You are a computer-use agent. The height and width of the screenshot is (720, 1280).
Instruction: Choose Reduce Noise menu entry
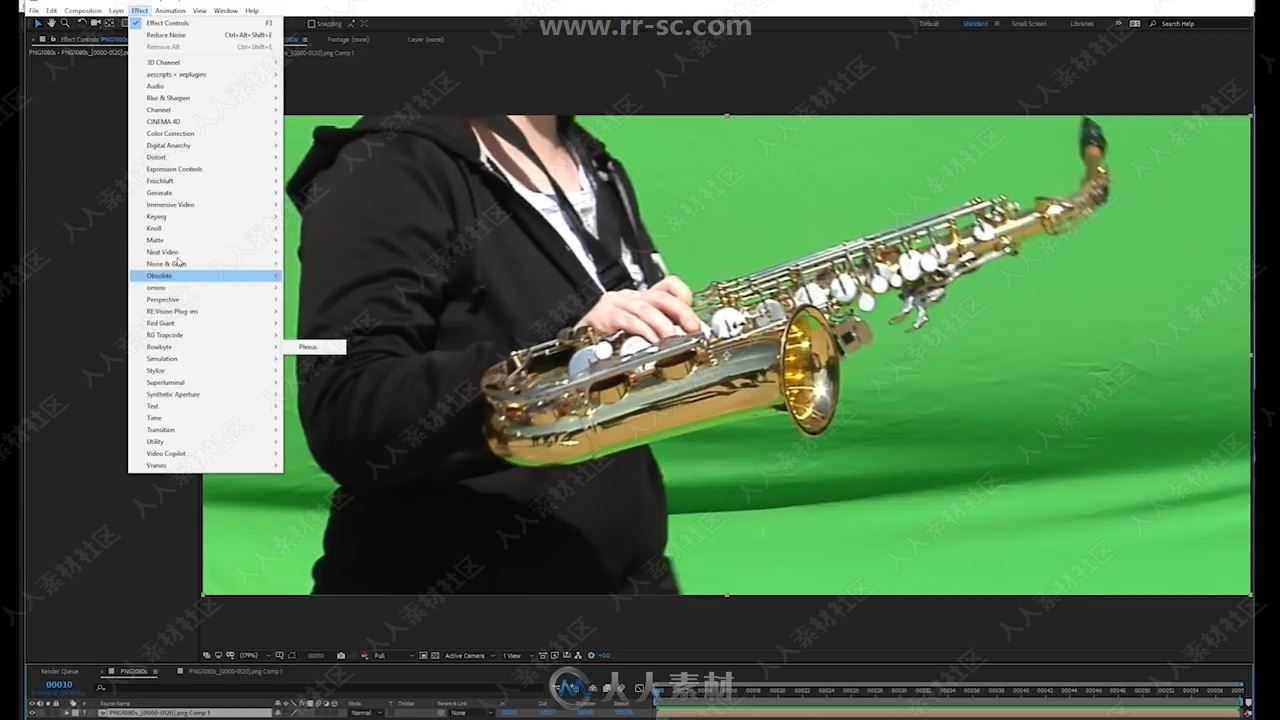tap(206, 35)
